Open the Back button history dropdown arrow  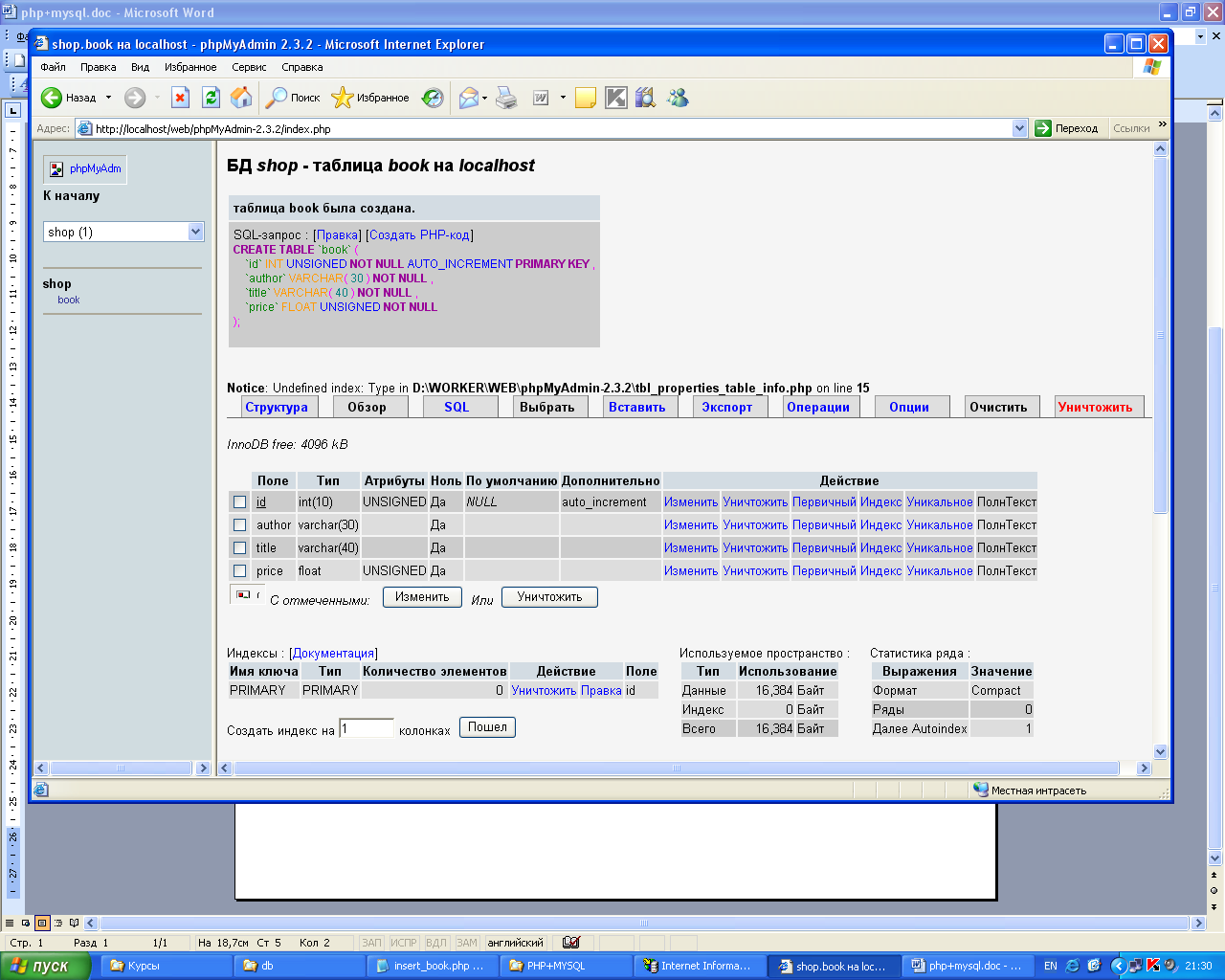click(108, 98)
